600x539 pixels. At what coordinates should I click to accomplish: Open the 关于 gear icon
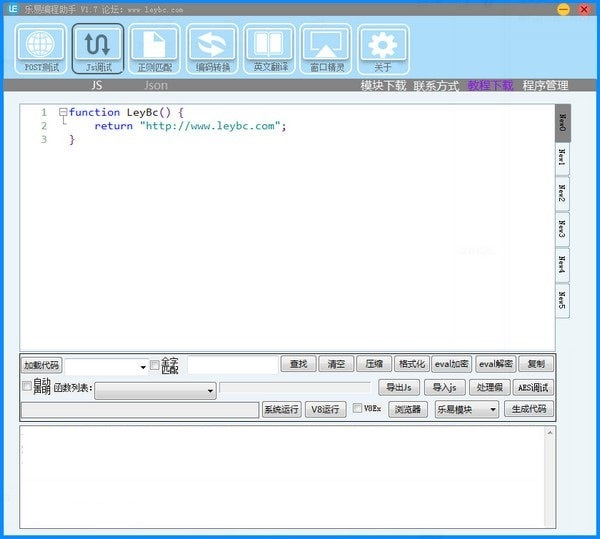point(383,49)
